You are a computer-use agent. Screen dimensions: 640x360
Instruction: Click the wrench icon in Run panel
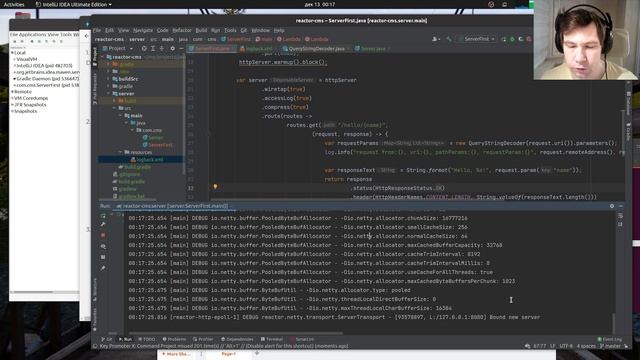pyautogui.click(x=103, y=224)
